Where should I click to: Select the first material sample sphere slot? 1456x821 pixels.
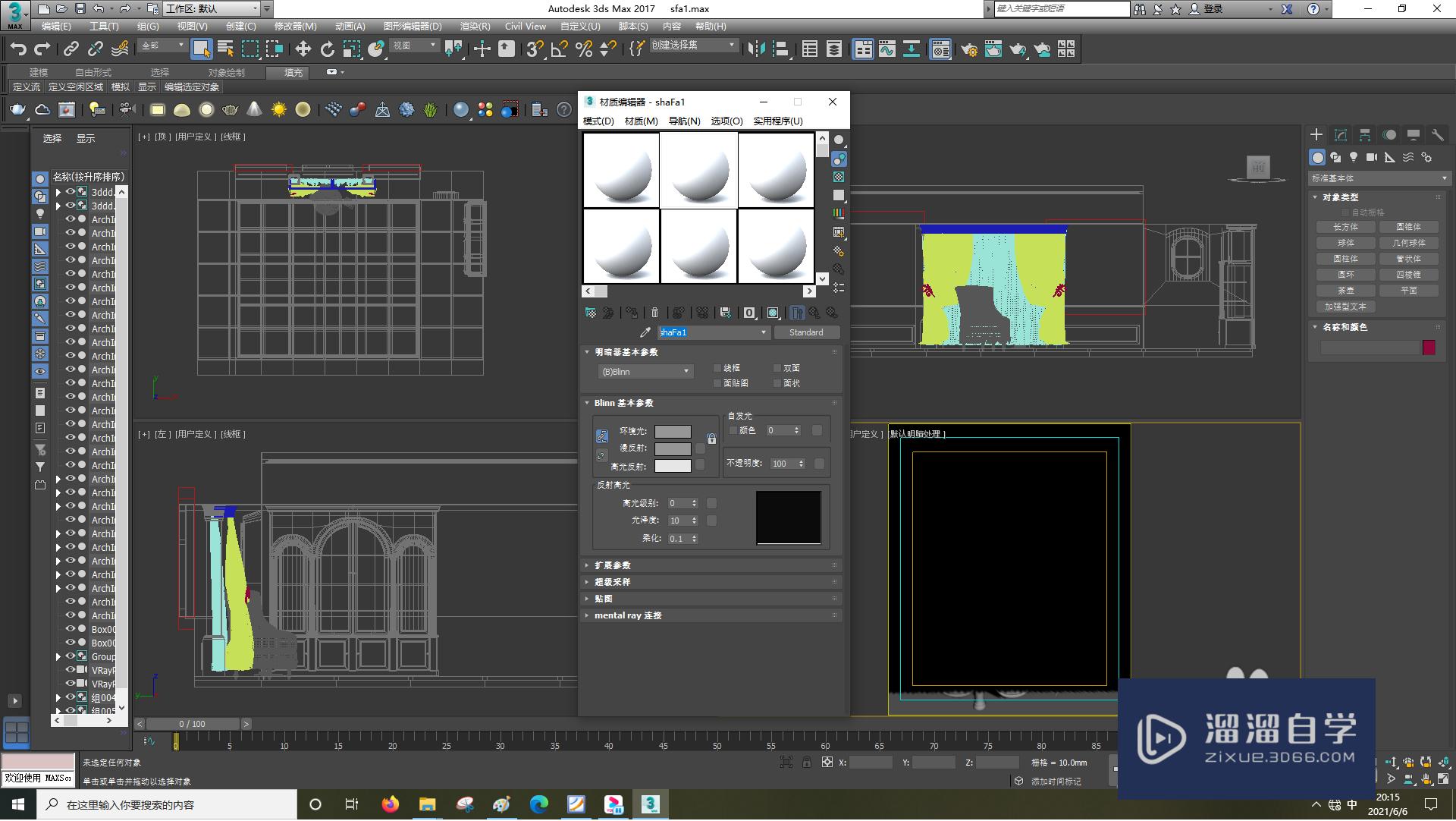621,171
